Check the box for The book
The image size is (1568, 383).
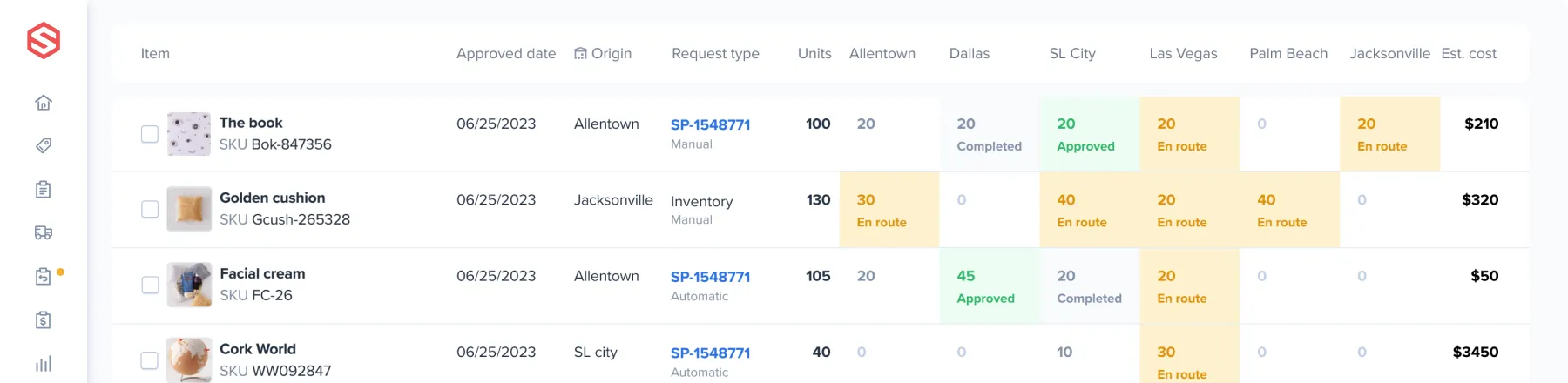tap(150, 134)
